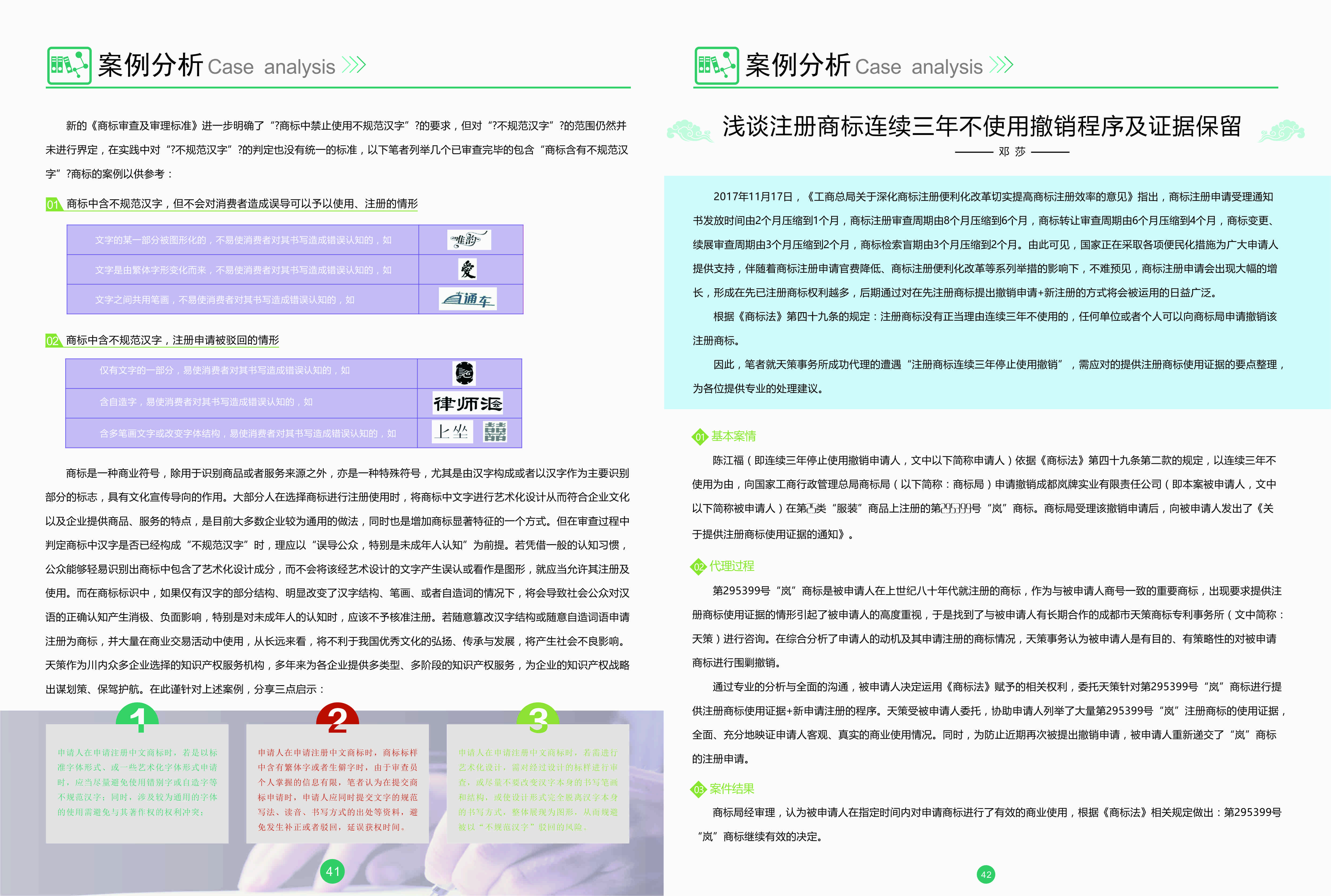Click the green diamond 01 beside 基本案情

click(700, 437)
